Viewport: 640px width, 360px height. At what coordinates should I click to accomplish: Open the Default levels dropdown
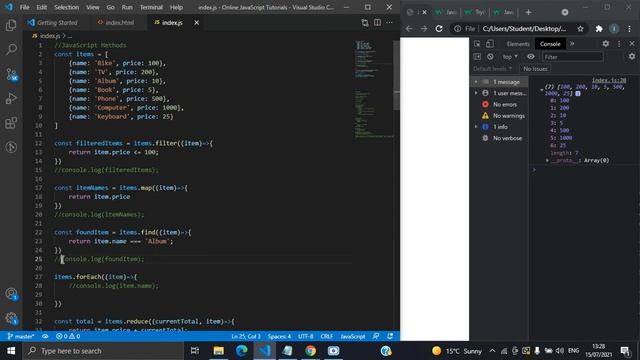pyautogui.click(x=493, y=69)
